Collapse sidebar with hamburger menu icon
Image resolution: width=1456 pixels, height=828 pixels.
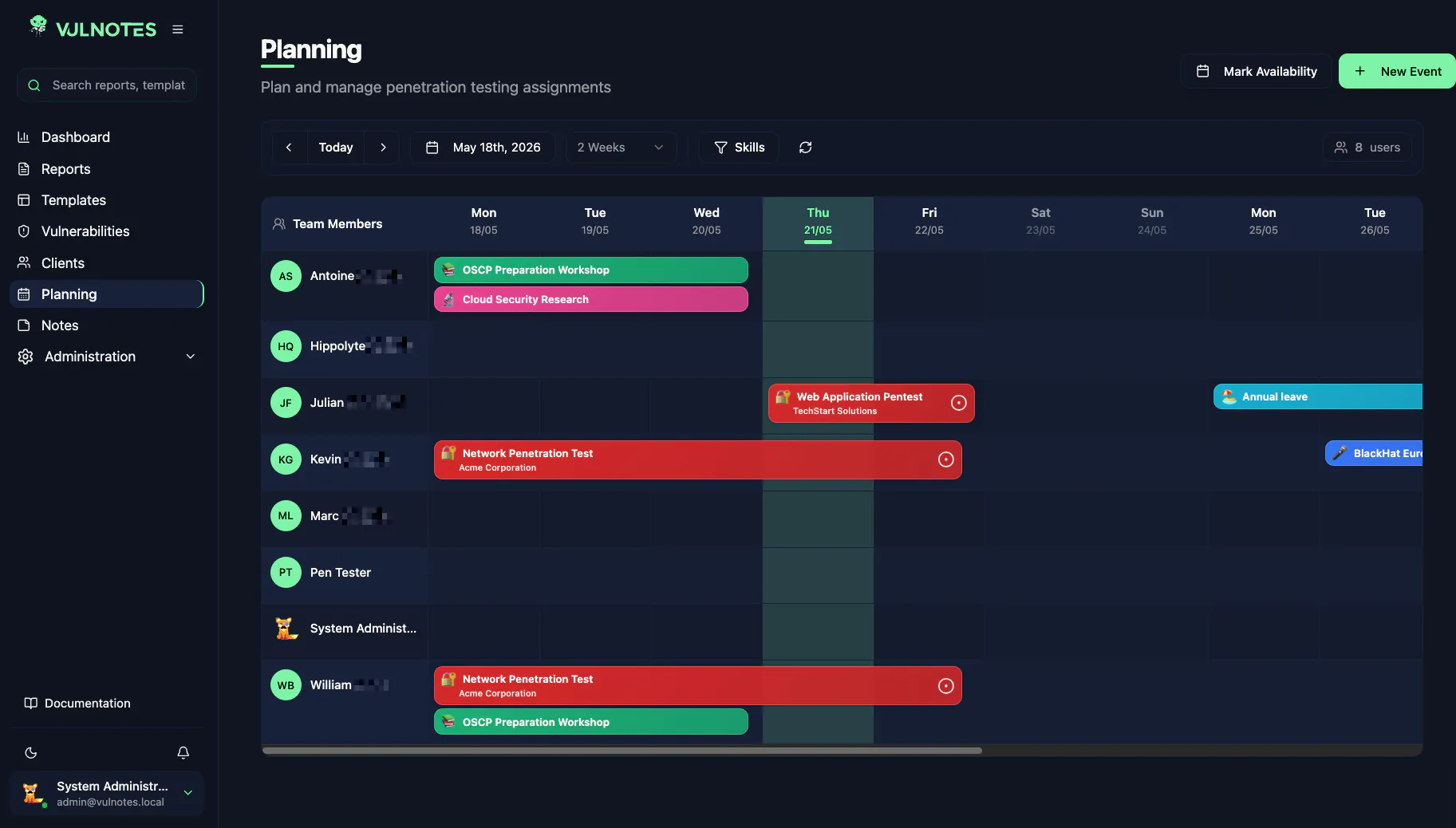click(x=178, y=30)
